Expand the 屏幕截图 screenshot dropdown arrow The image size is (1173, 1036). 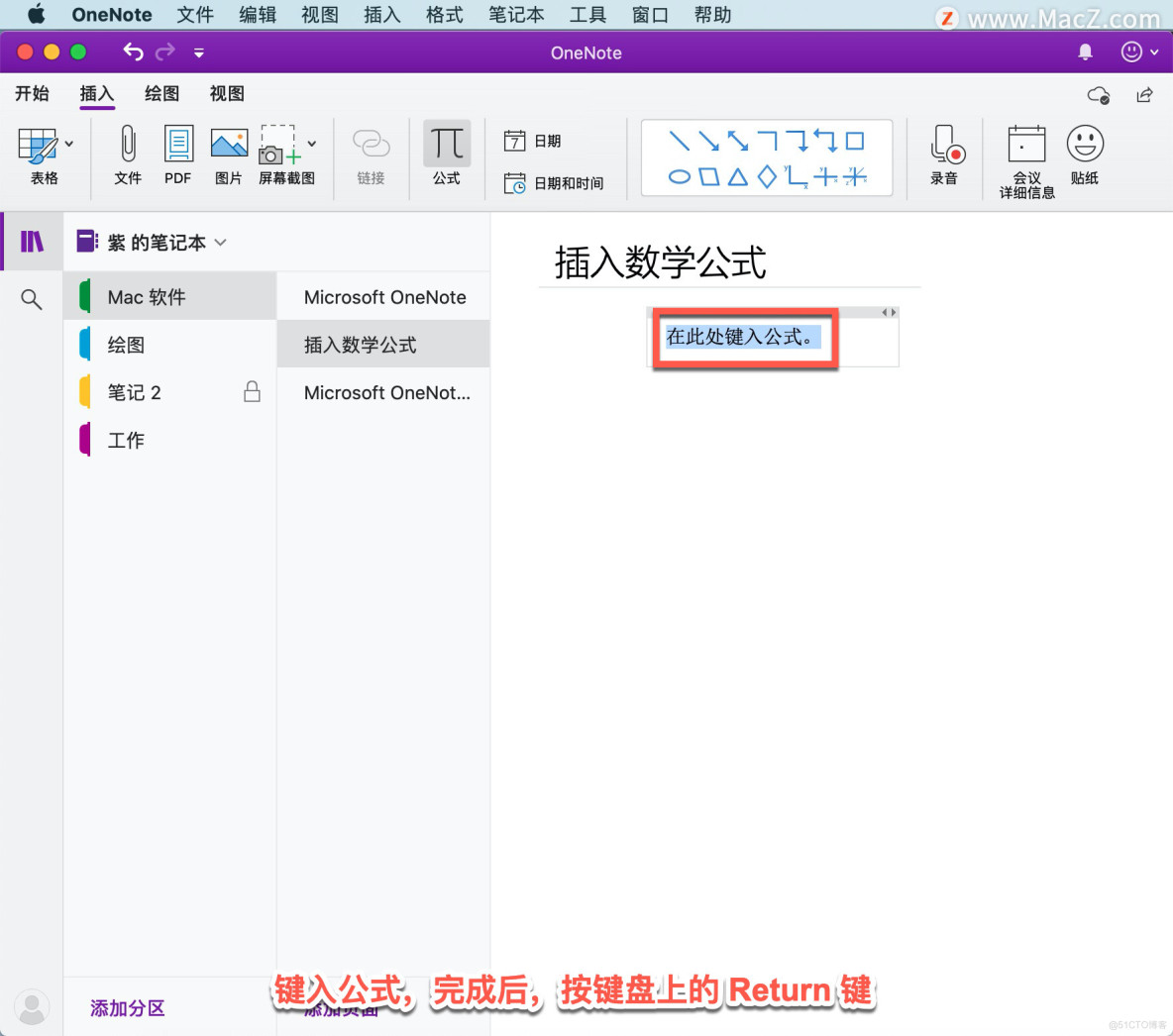(310, 143)
